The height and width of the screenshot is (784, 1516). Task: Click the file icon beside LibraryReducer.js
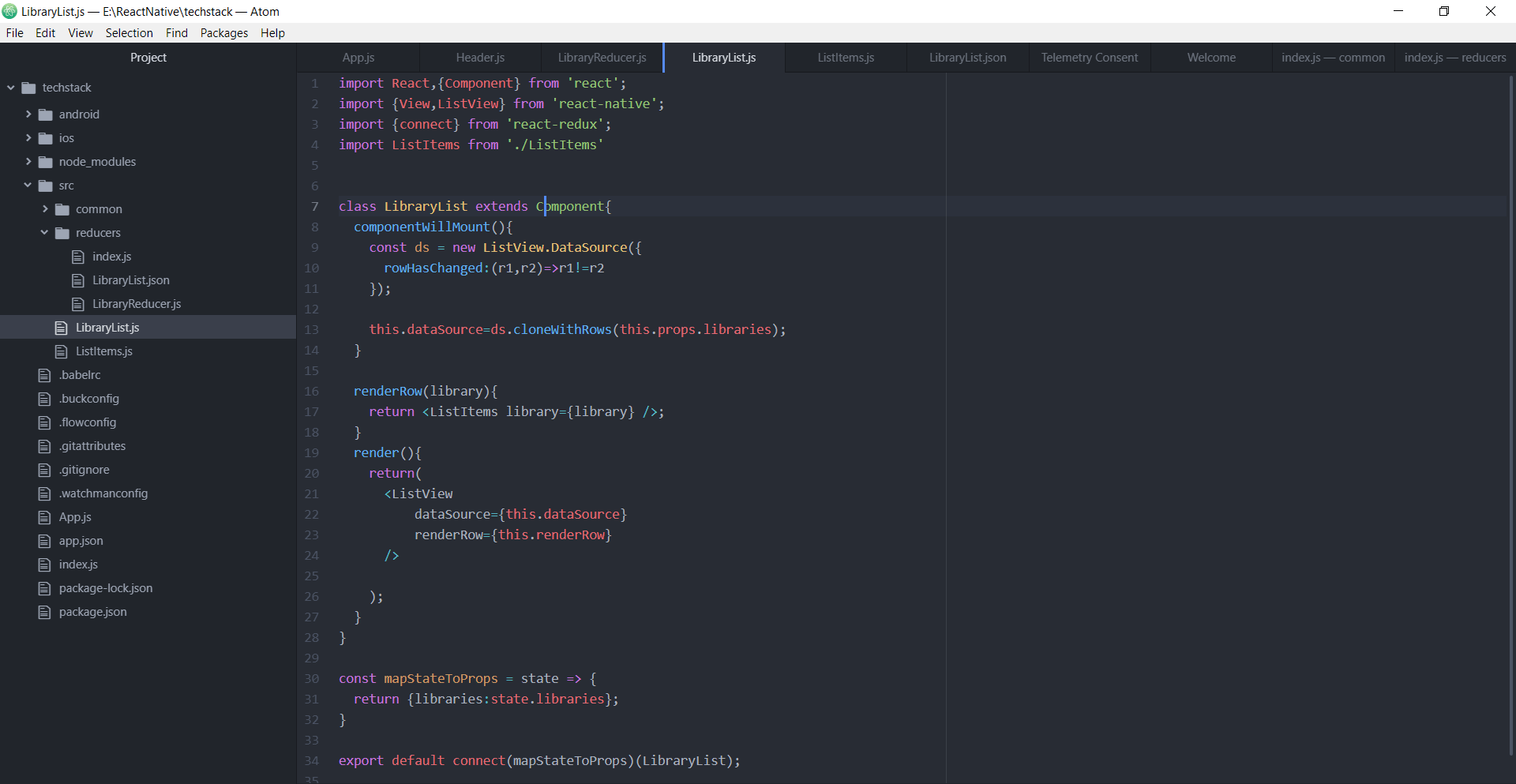pos(78,304)
